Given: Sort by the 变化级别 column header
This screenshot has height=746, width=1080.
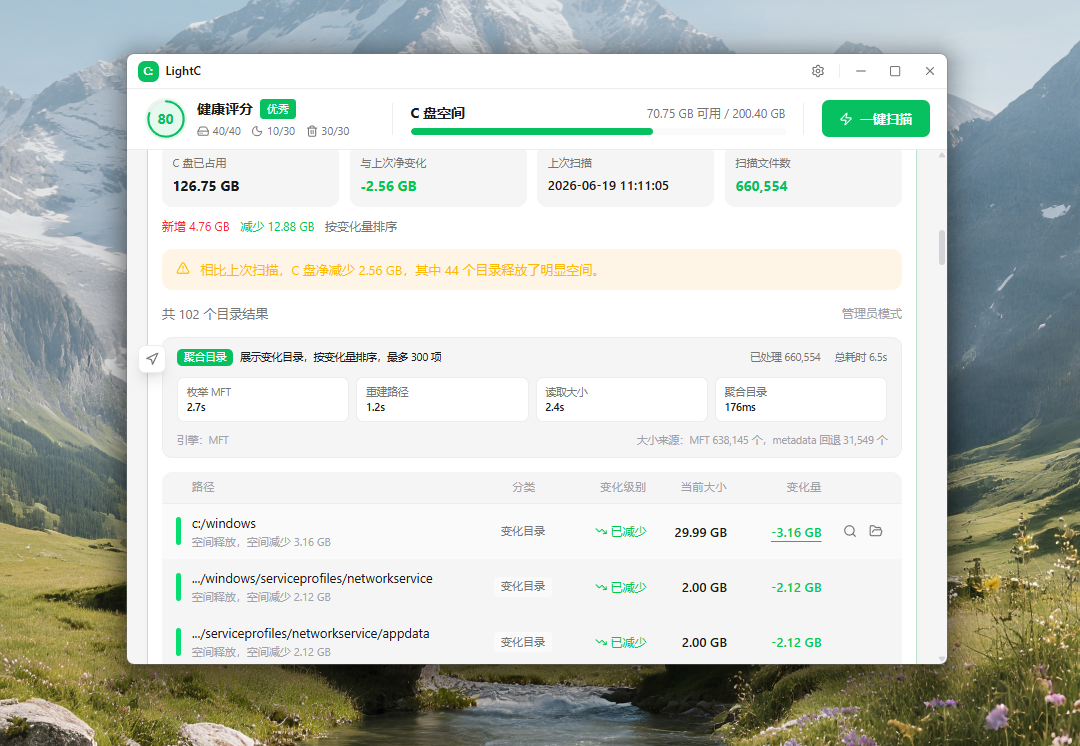Looking at the screenshot, I should tap(623, 487).
